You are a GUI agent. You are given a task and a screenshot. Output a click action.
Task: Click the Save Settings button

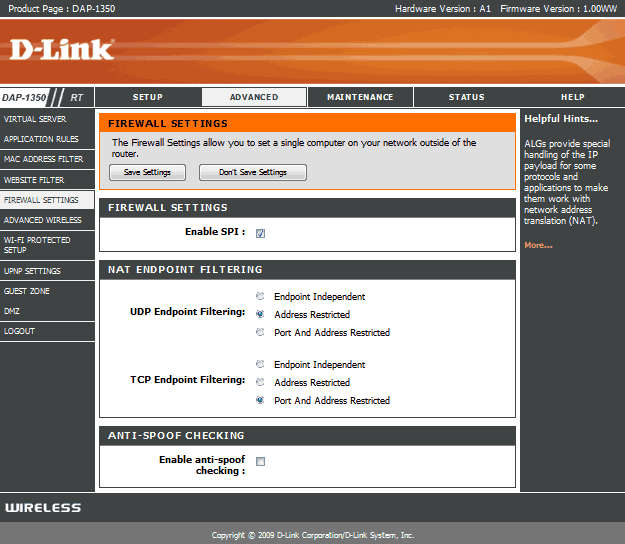[x=147, y=172]
